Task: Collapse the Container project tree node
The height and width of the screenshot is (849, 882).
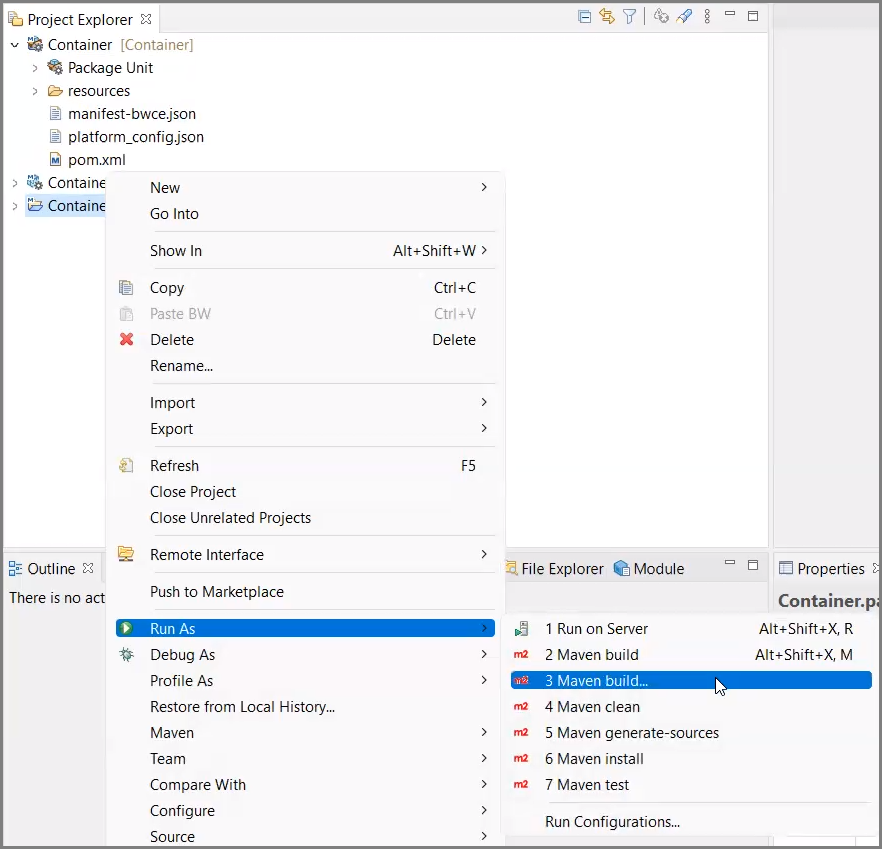Action: [x=15, y=45]
